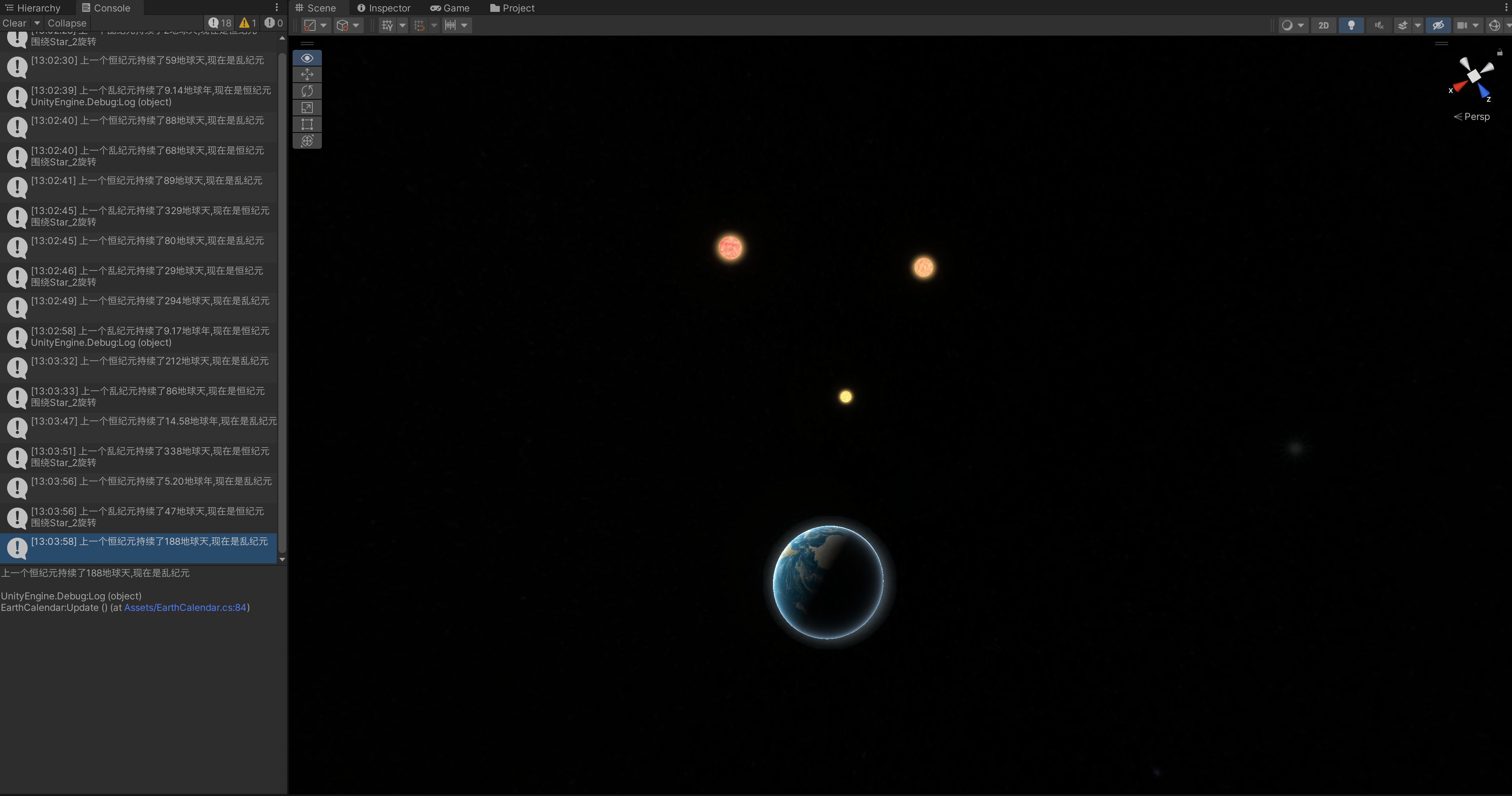Viewport: 1512px width, 796px height.
Task: Click the tool handle position pivot icon
Action: point(310,25)
